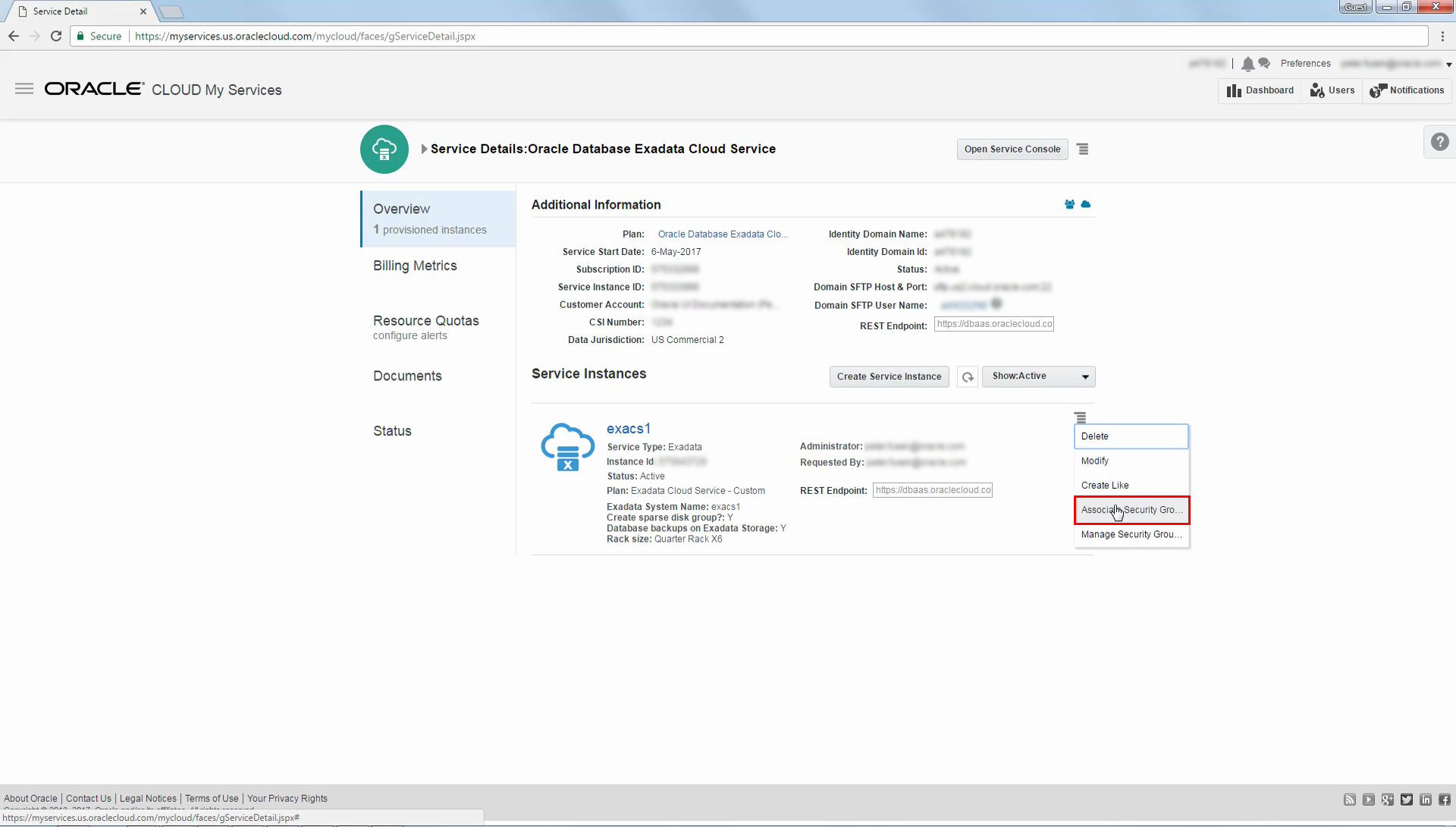Choose Delete from instance menu
This screenshot has height=827, width=1456.
1131,436
